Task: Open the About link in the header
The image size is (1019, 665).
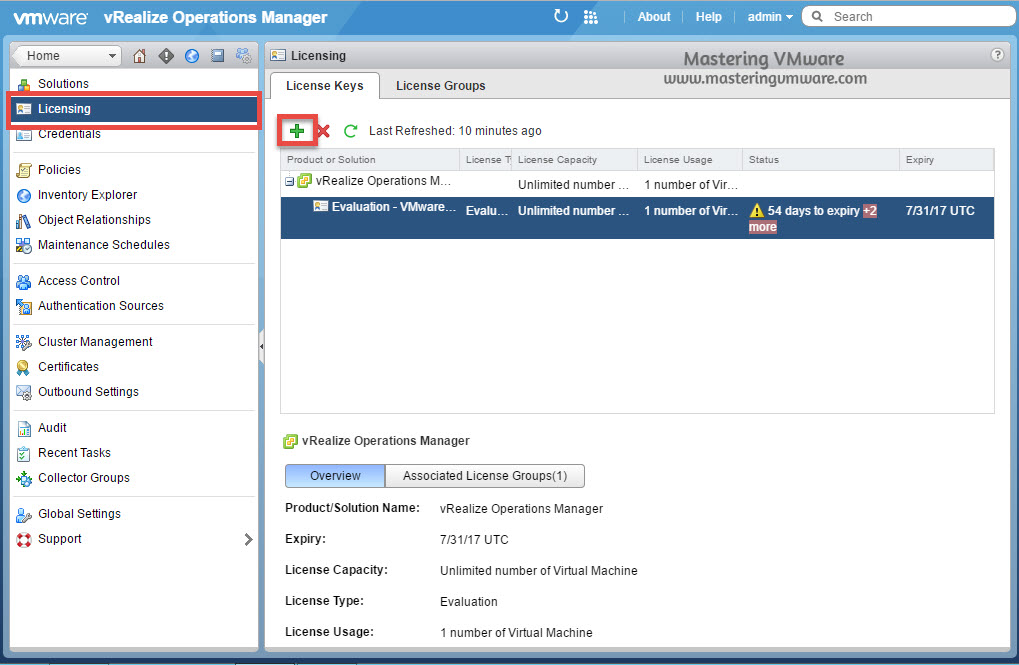Action: click(x=654, y=17)
